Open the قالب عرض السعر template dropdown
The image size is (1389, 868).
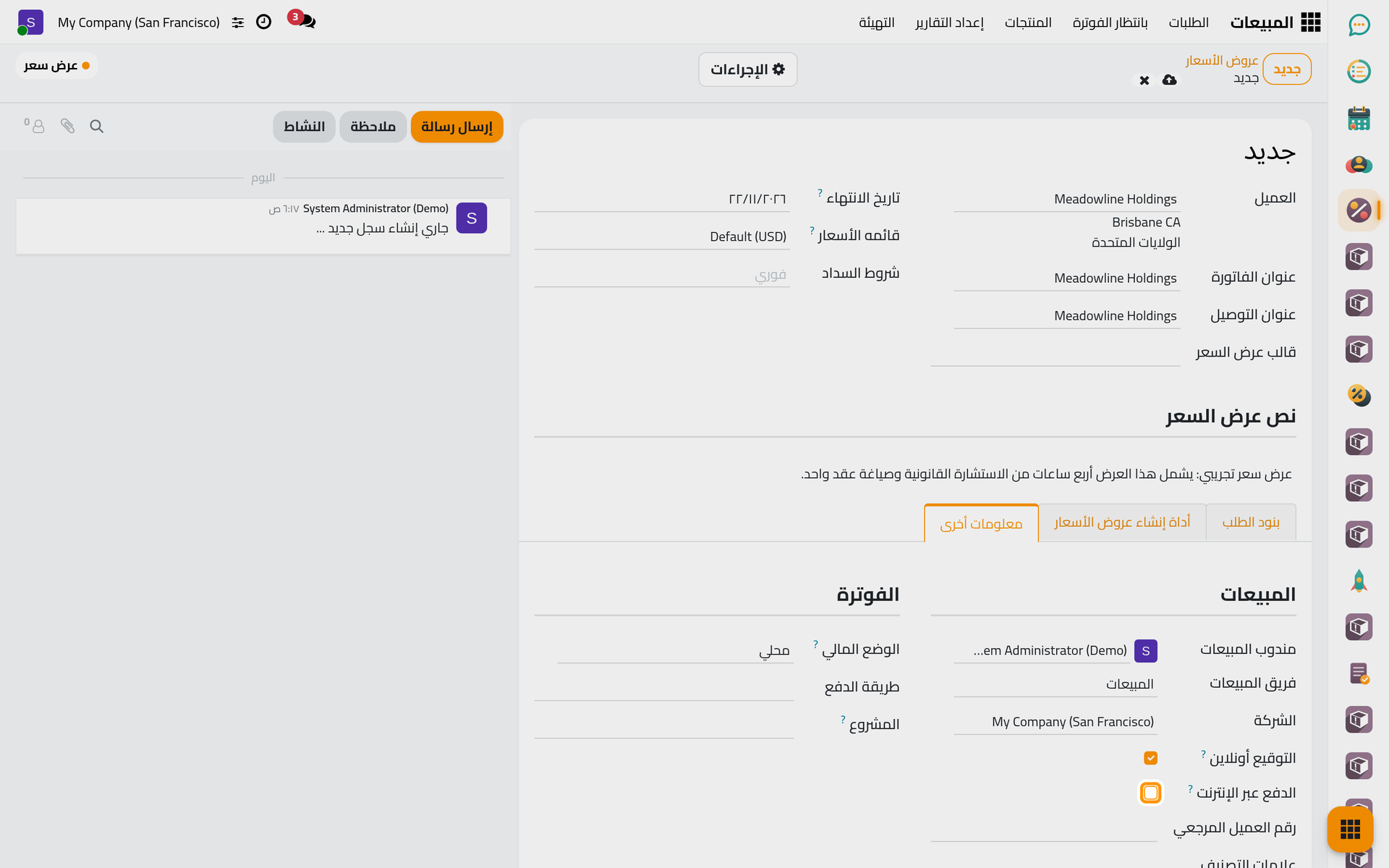[1055, 353]
